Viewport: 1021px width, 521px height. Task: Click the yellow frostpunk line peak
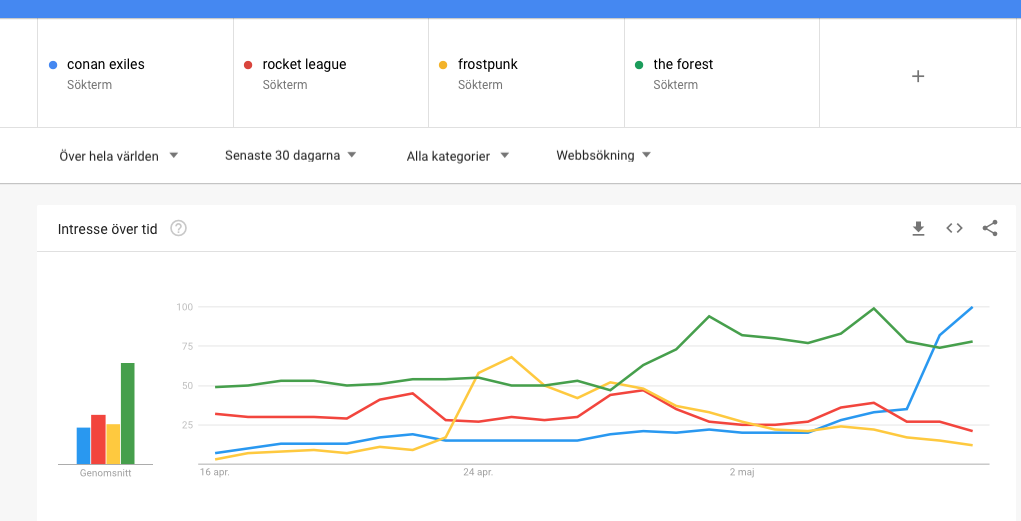click(x=511, y=357)
